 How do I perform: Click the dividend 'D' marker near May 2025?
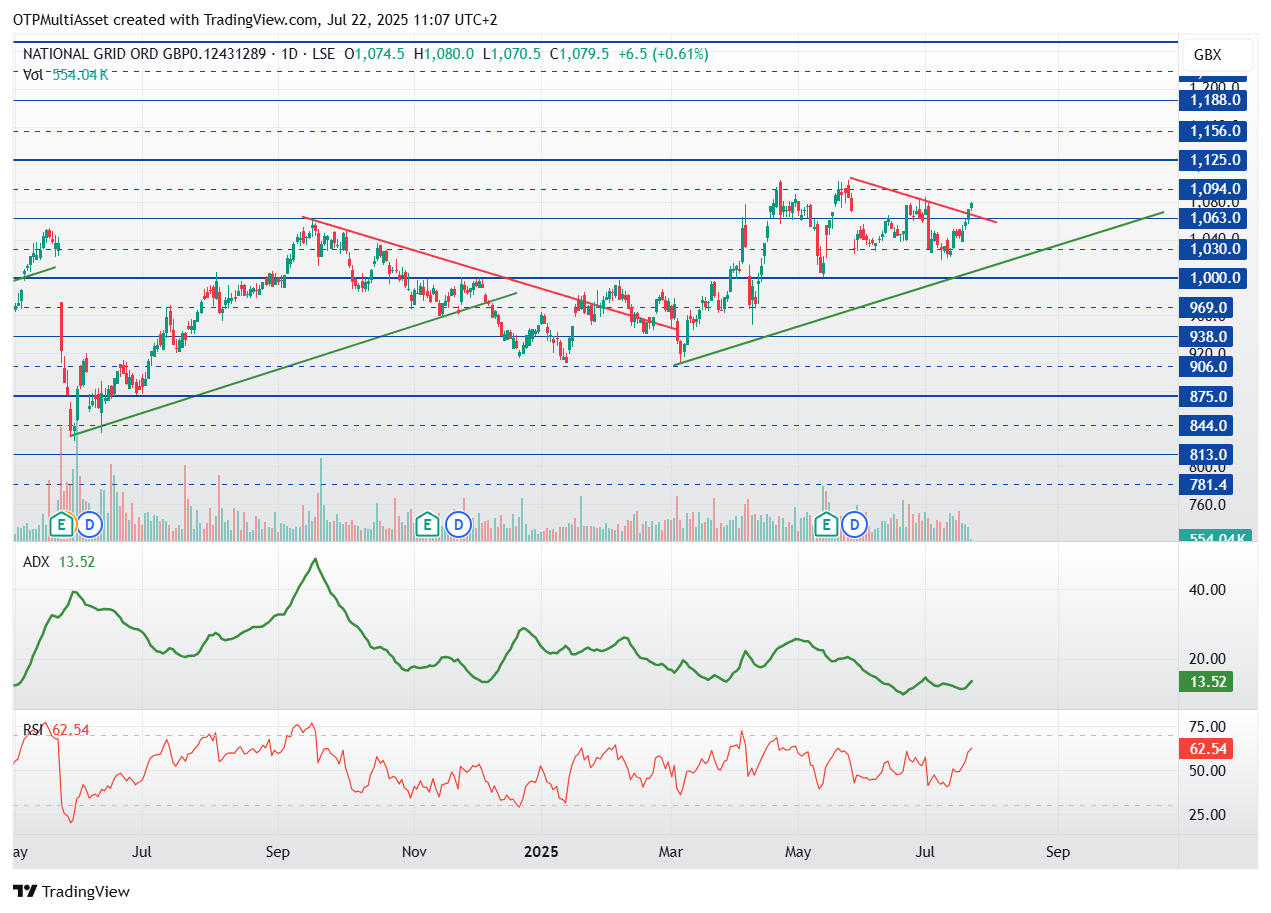pos(855,523)
